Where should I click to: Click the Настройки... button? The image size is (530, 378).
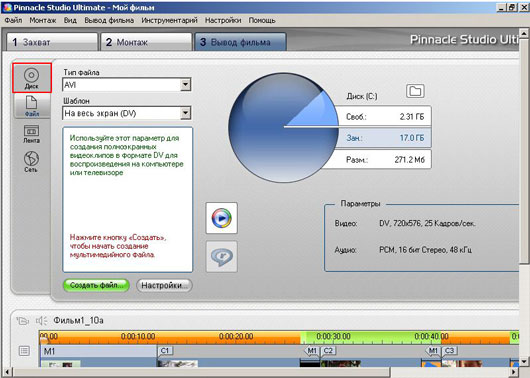tap(164, 285)
